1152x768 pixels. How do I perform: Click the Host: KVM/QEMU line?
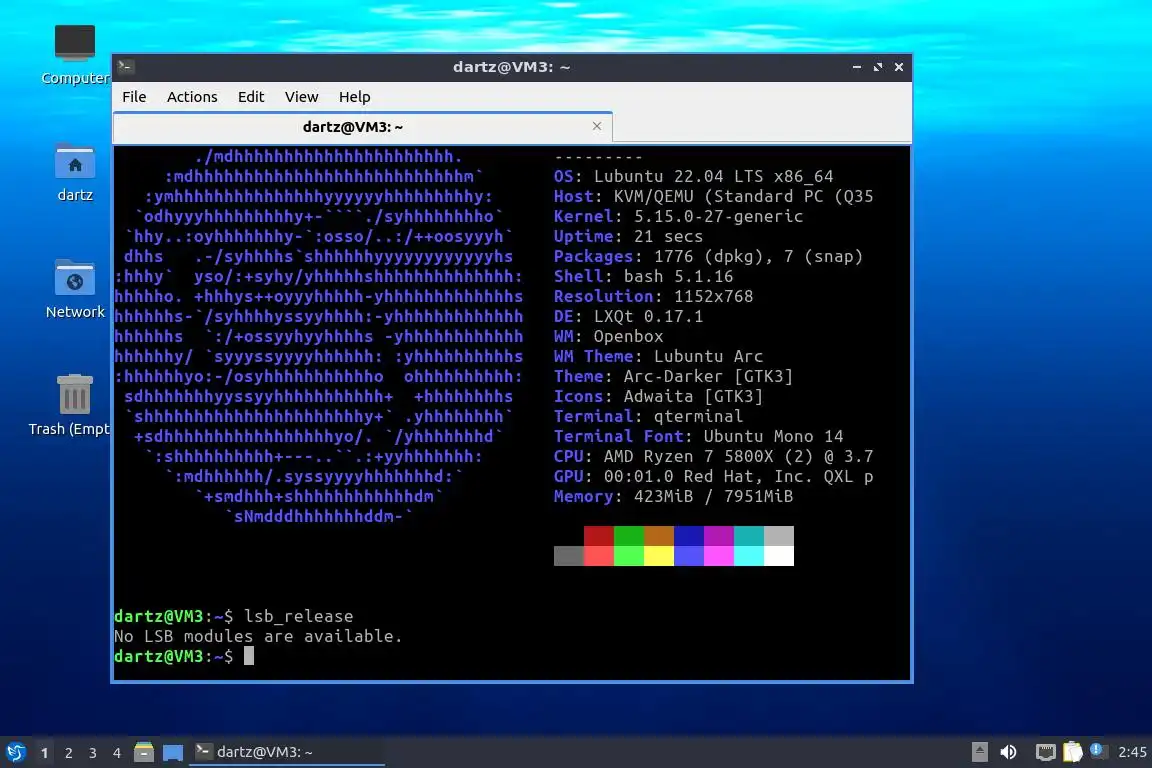[713, 196]
